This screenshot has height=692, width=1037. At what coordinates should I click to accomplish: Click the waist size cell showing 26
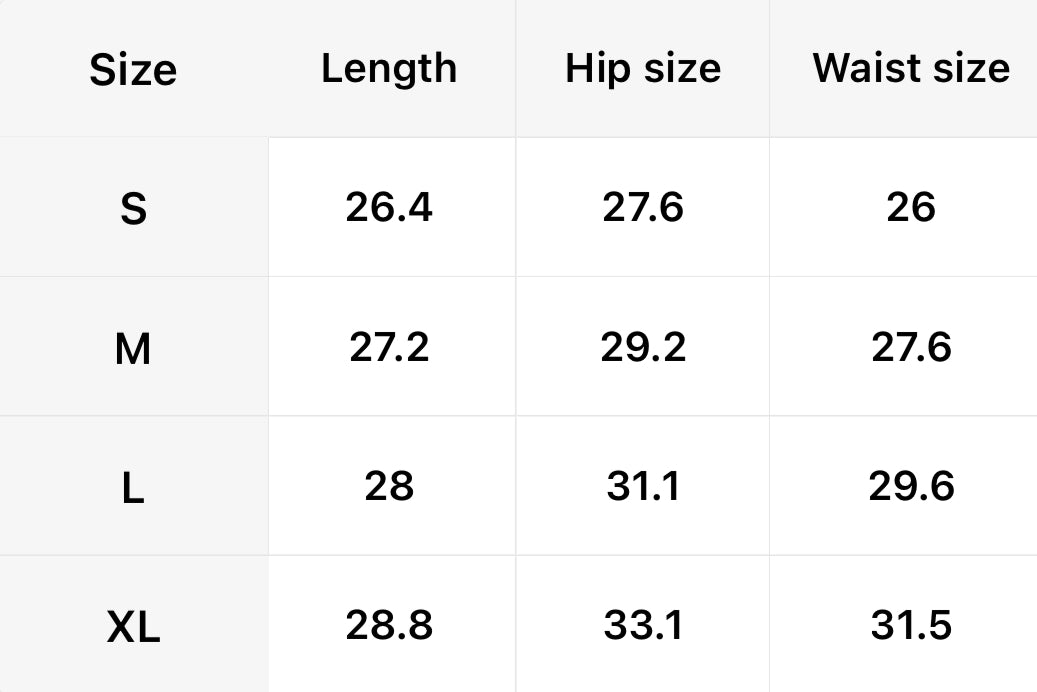tap(911, 207)
